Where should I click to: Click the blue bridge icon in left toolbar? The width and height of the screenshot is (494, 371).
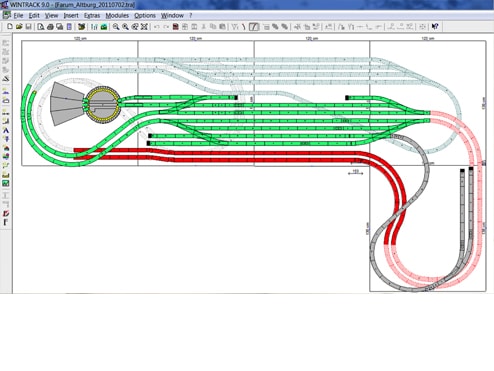6,91
